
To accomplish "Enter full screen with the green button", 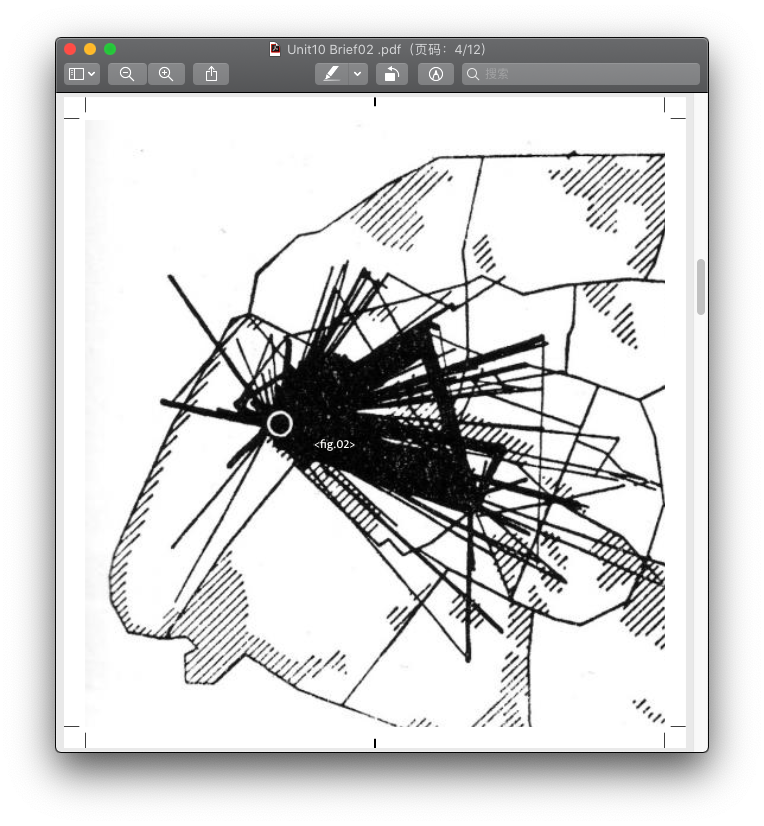I will [110, 49].
